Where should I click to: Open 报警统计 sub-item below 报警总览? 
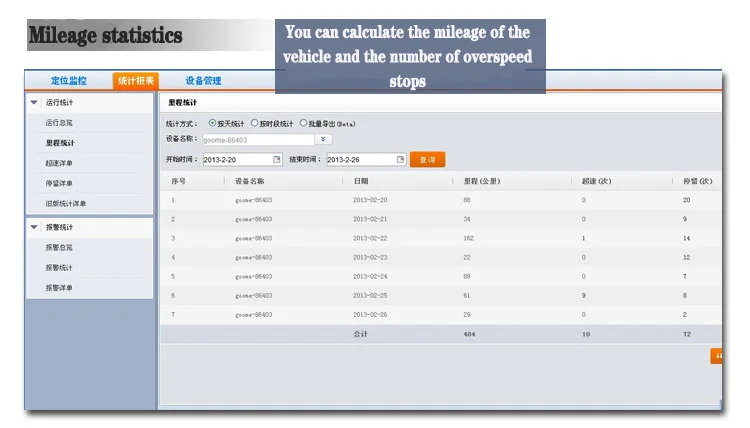(x=59, y=267)
